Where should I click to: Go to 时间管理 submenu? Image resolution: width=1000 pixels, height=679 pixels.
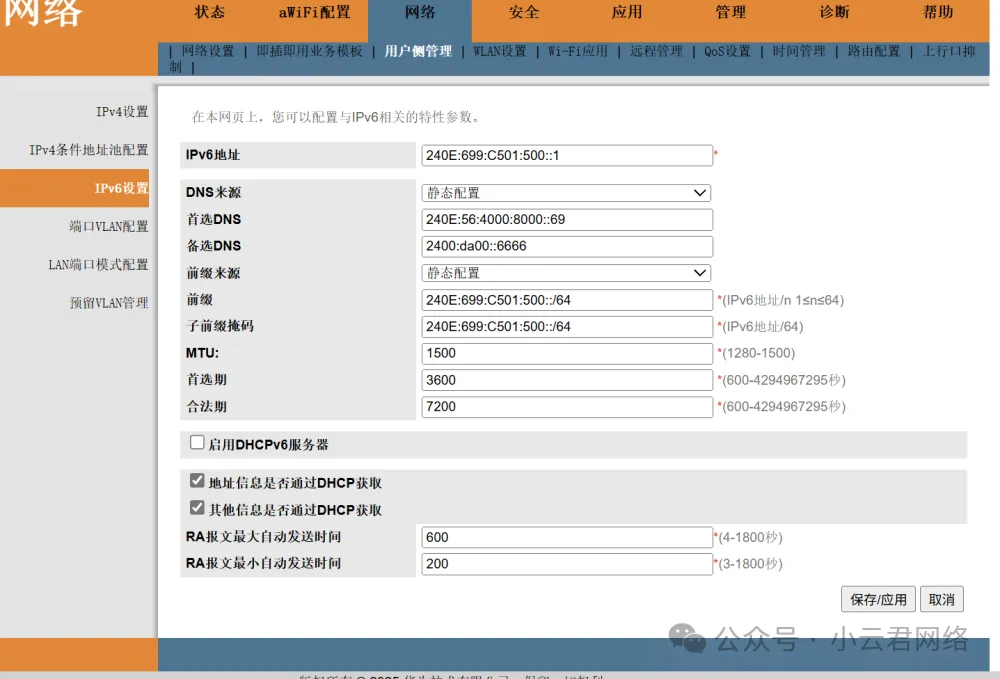(799, 51)
